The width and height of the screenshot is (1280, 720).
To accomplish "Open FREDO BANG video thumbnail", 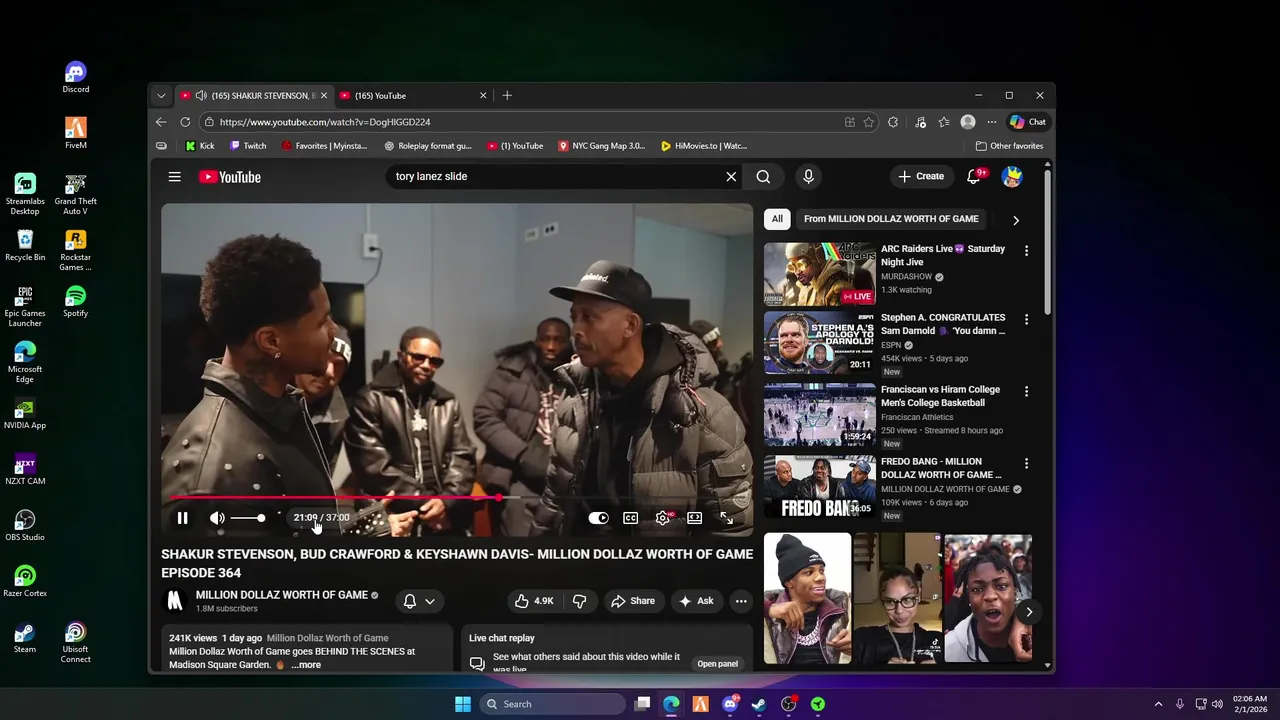I will coord(820,487).
